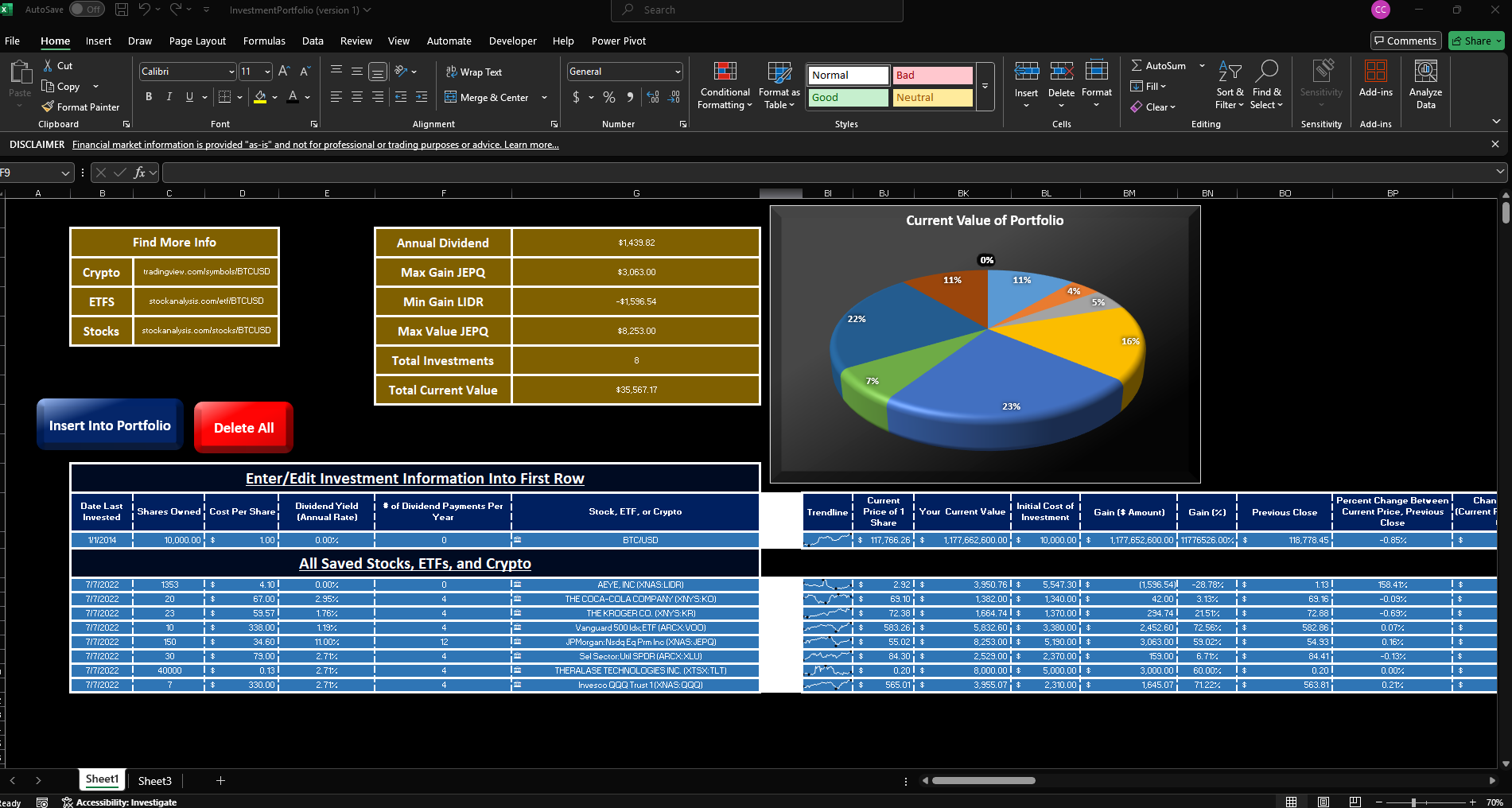Switch to the Formulas ribbon tab

264,41
